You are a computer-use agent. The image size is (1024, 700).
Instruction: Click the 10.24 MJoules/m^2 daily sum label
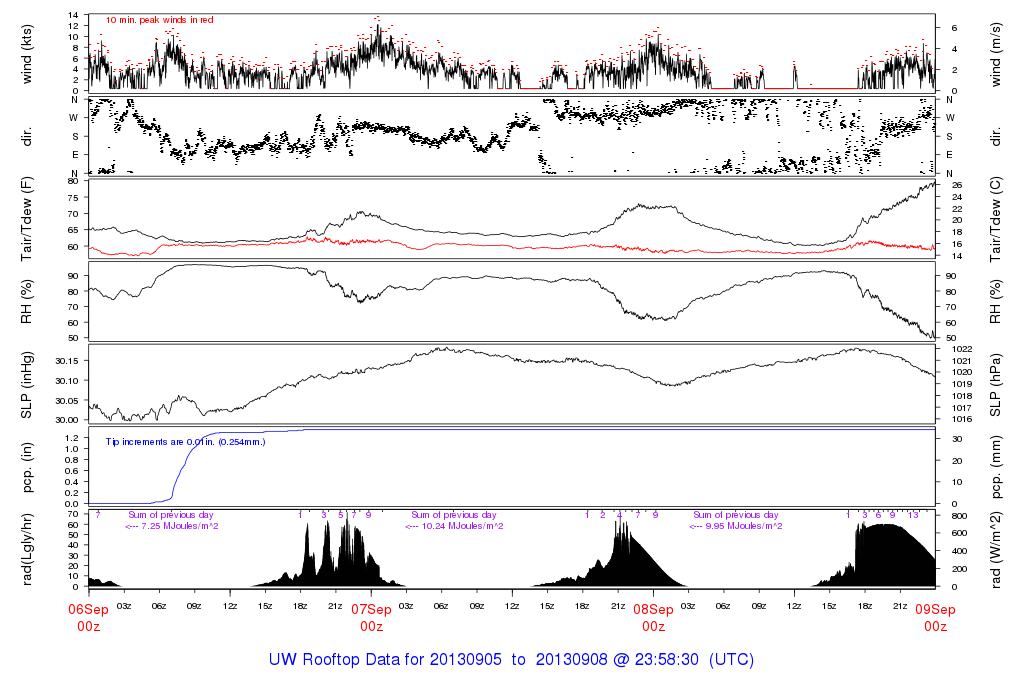(x=455, y=526)
